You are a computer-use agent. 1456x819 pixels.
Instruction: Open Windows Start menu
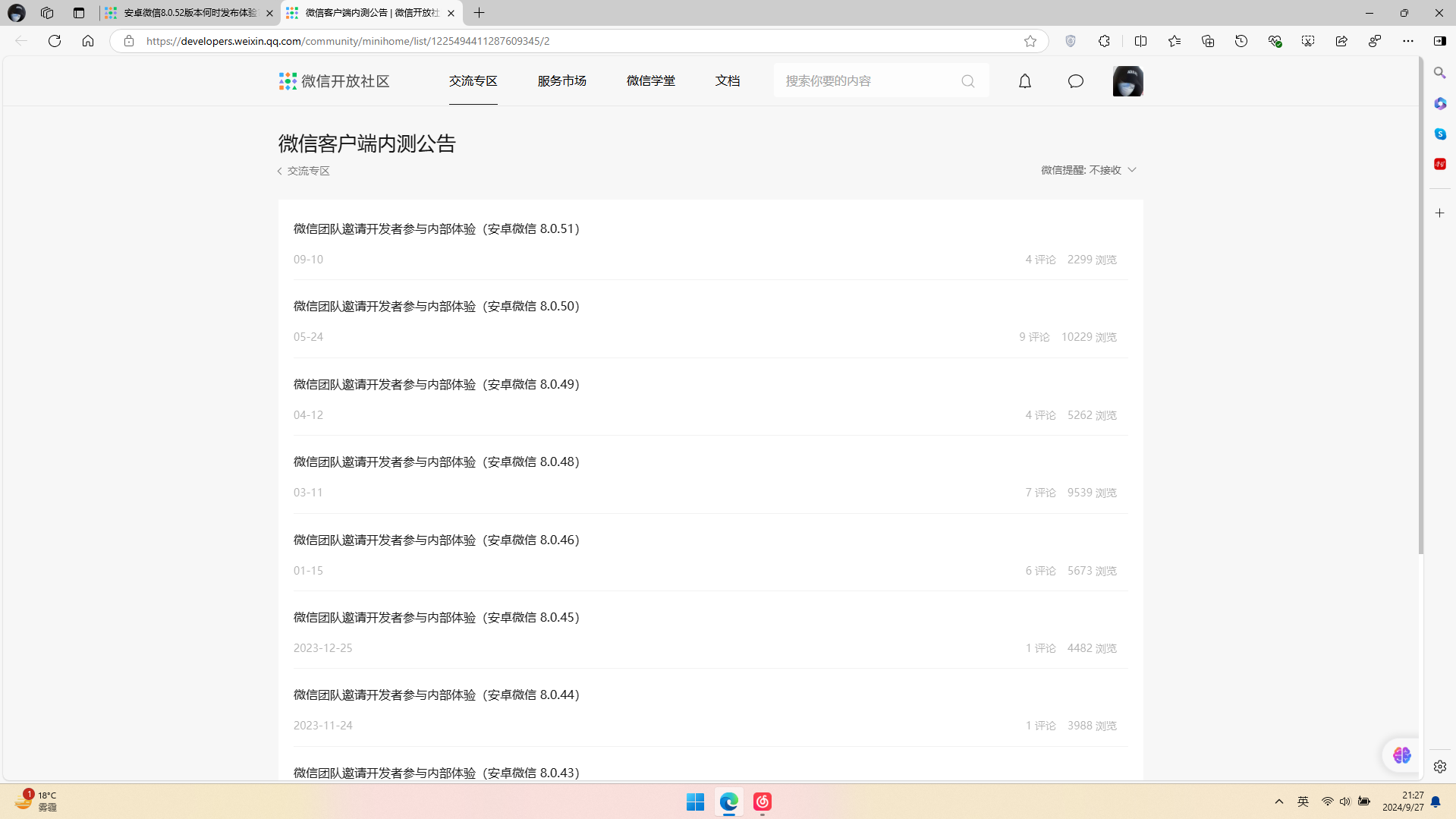(695, 802)
